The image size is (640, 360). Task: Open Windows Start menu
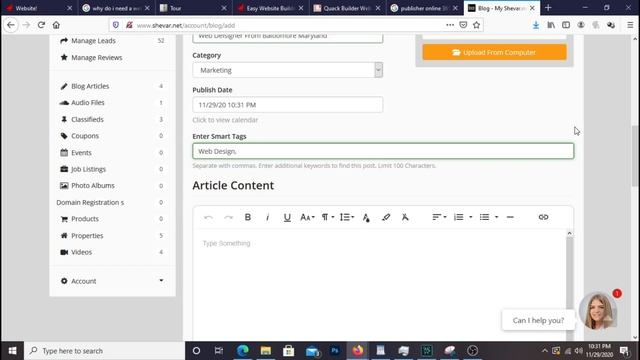pyautogui.click(x=12, y=351)
